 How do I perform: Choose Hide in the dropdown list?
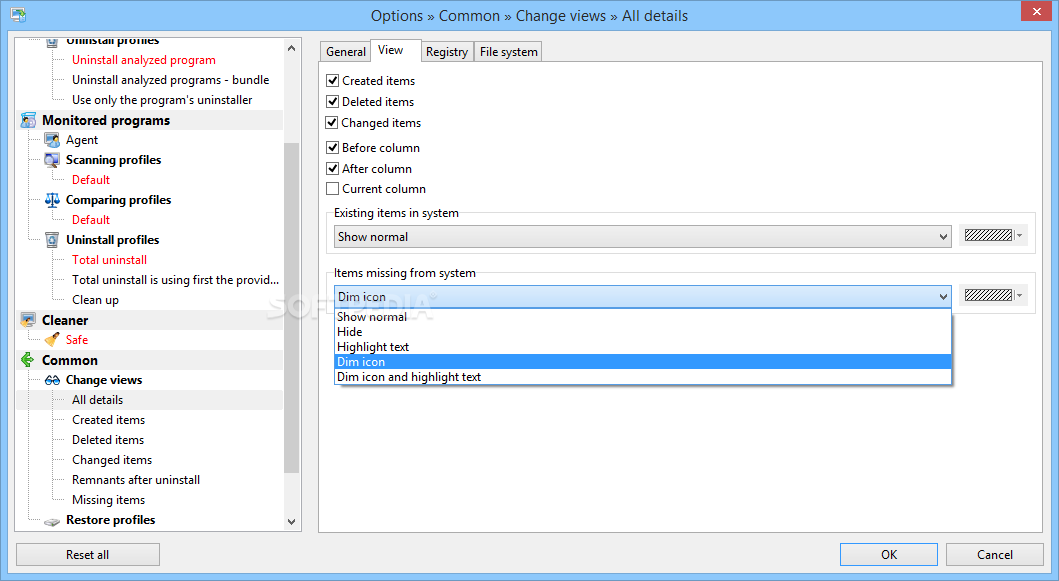coord(642,332)
